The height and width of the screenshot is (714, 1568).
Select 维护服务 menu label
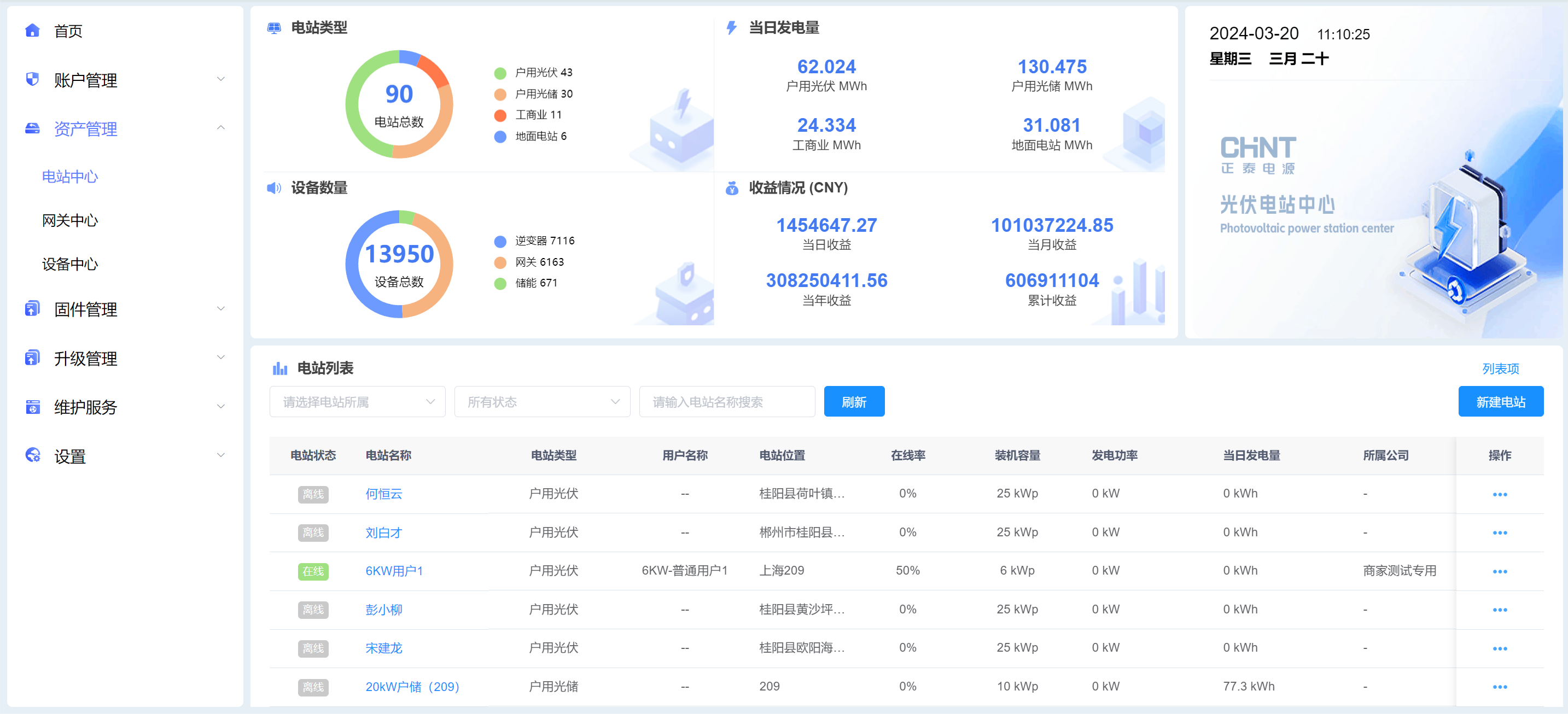(x=85, y=407)
